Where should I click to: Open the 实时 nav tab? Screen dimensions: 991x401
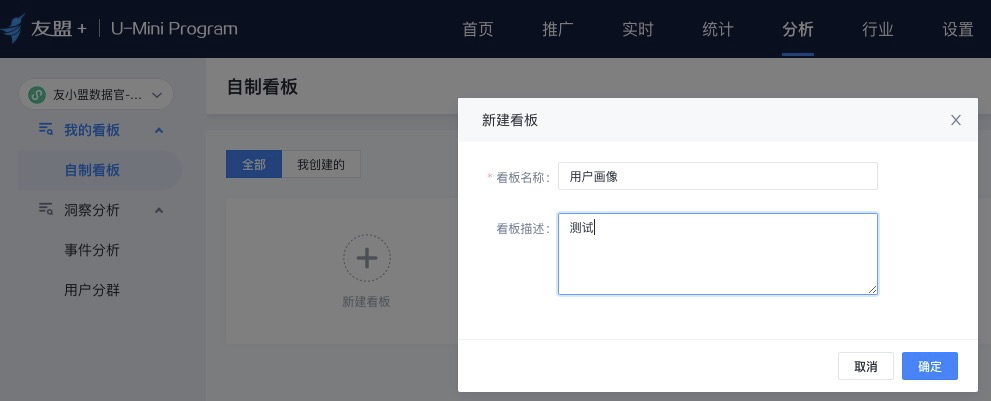point(638,29)
